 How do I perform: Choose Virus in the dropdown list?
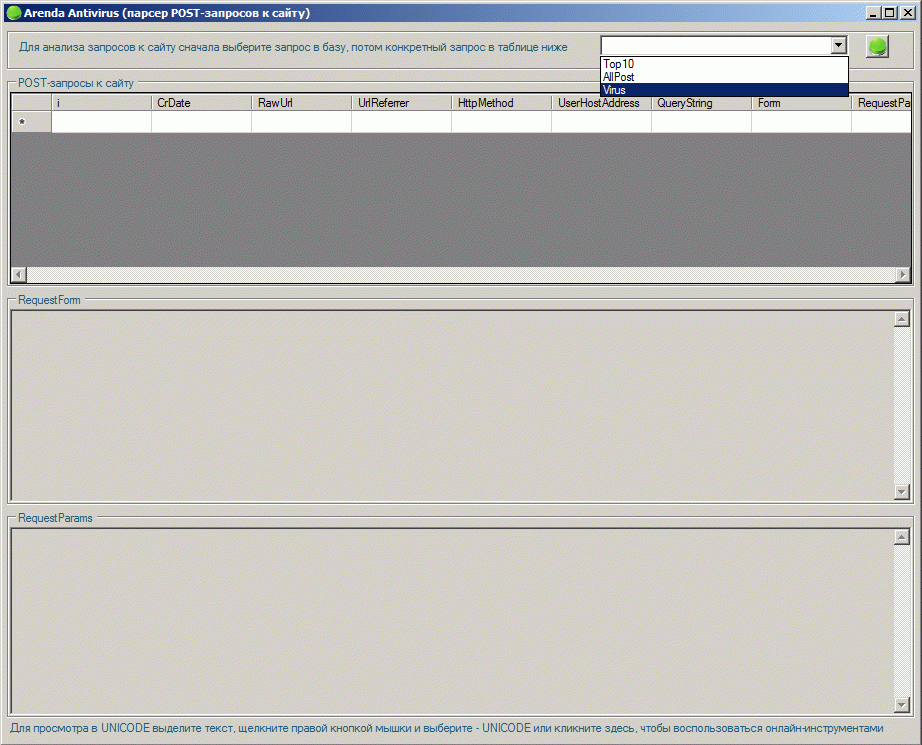coord(724,90)
